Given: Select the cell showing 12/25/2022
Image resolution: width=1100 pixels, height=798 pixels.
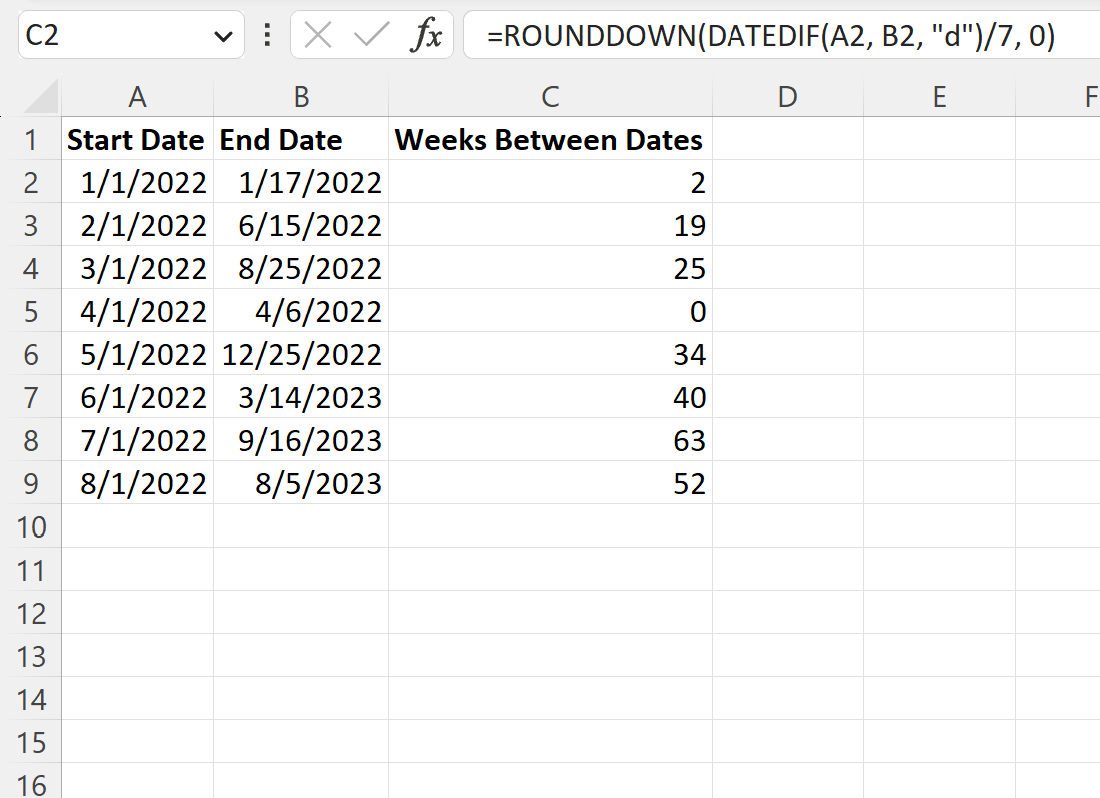Looking at the screenshot, I should (300, 354).
